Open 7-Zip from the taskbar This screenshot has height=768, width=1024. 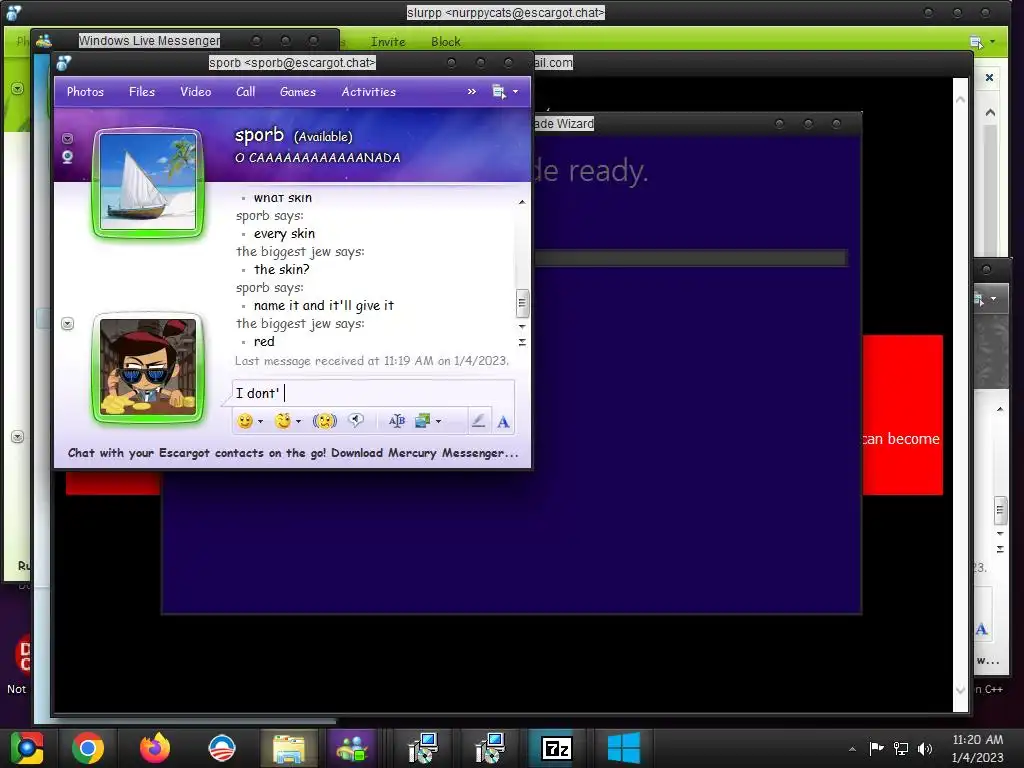[557, 748]
